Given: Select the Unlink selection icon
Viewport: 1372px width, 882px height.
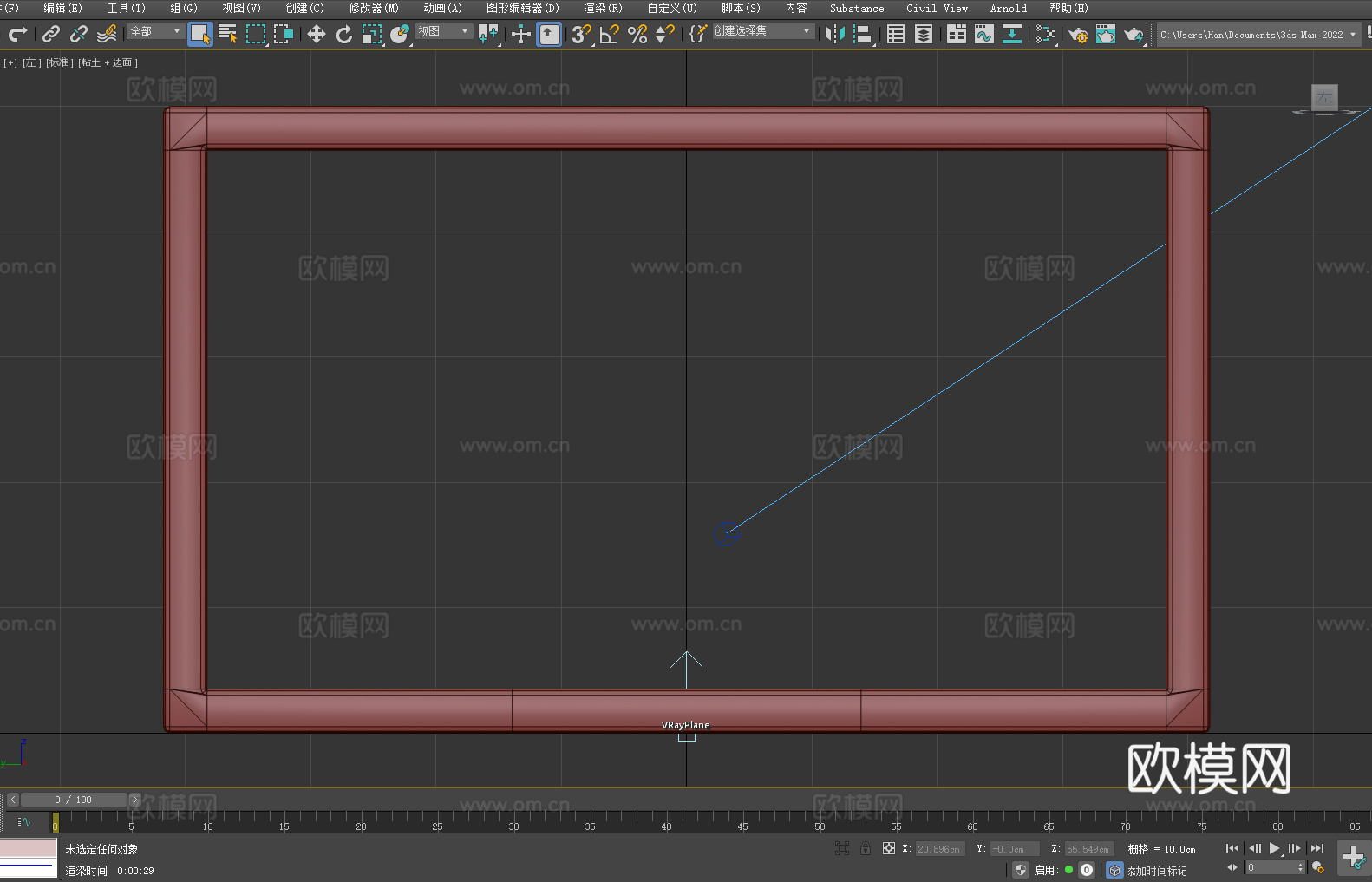Looking at the screenshot, I should 79,34.
